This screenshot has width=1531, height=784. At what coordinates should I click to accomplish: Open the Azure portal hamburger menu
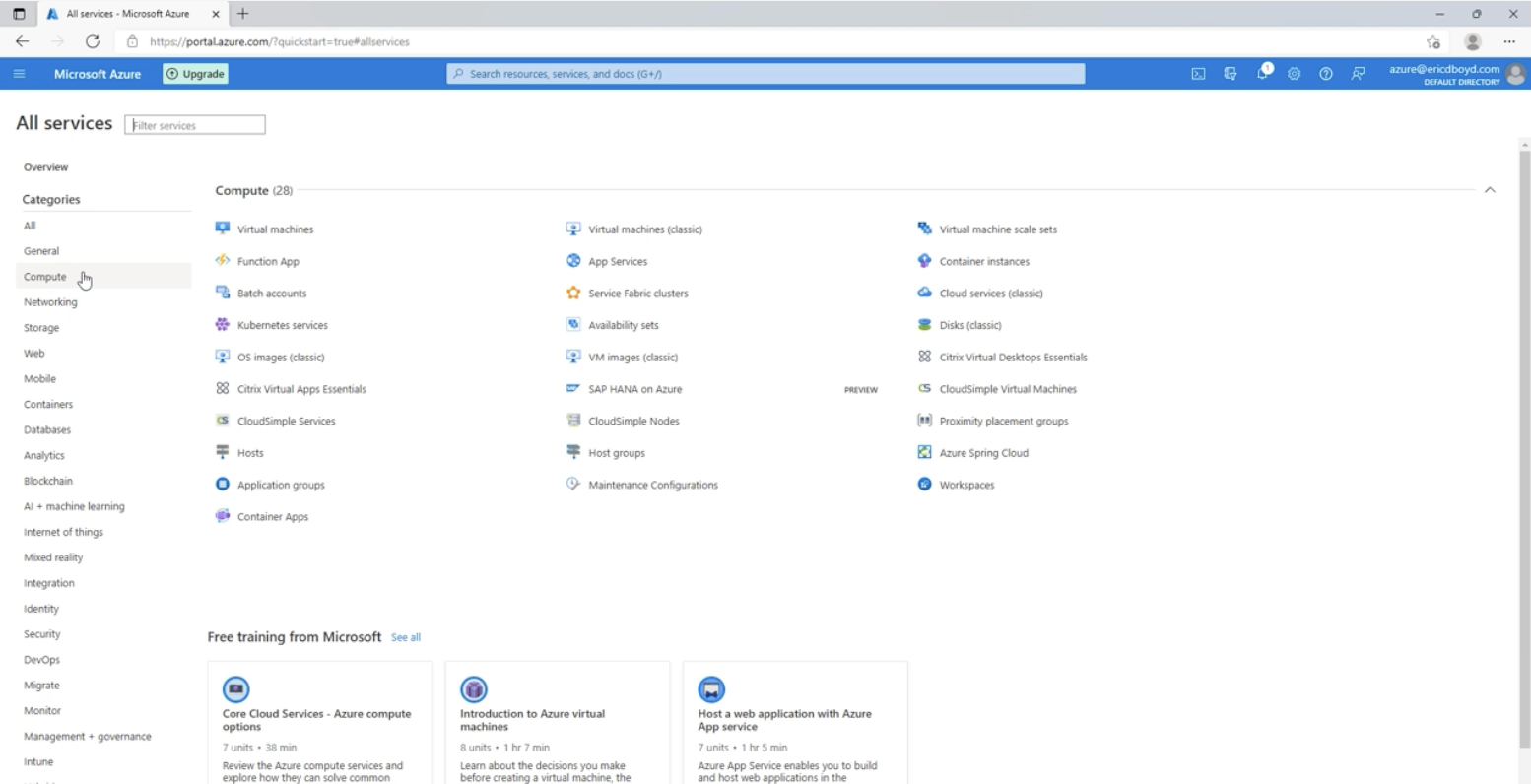tap(19, 74)
